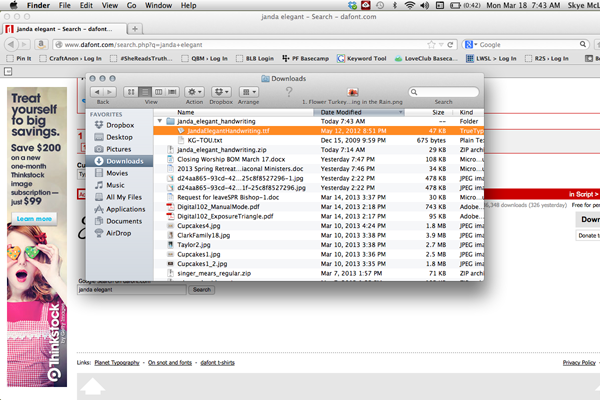Open On snot and fonts link
The width and height of the screenshot is (600, 400).
(x=170, y=362)
